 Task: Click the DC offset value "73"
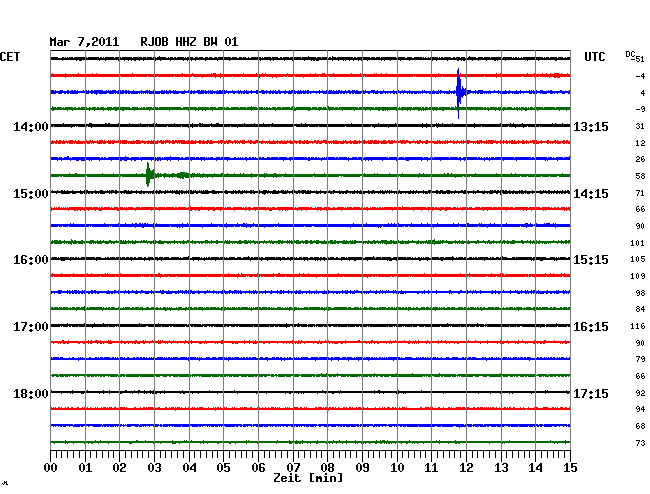pyautogui.click(x=640, y=443)
